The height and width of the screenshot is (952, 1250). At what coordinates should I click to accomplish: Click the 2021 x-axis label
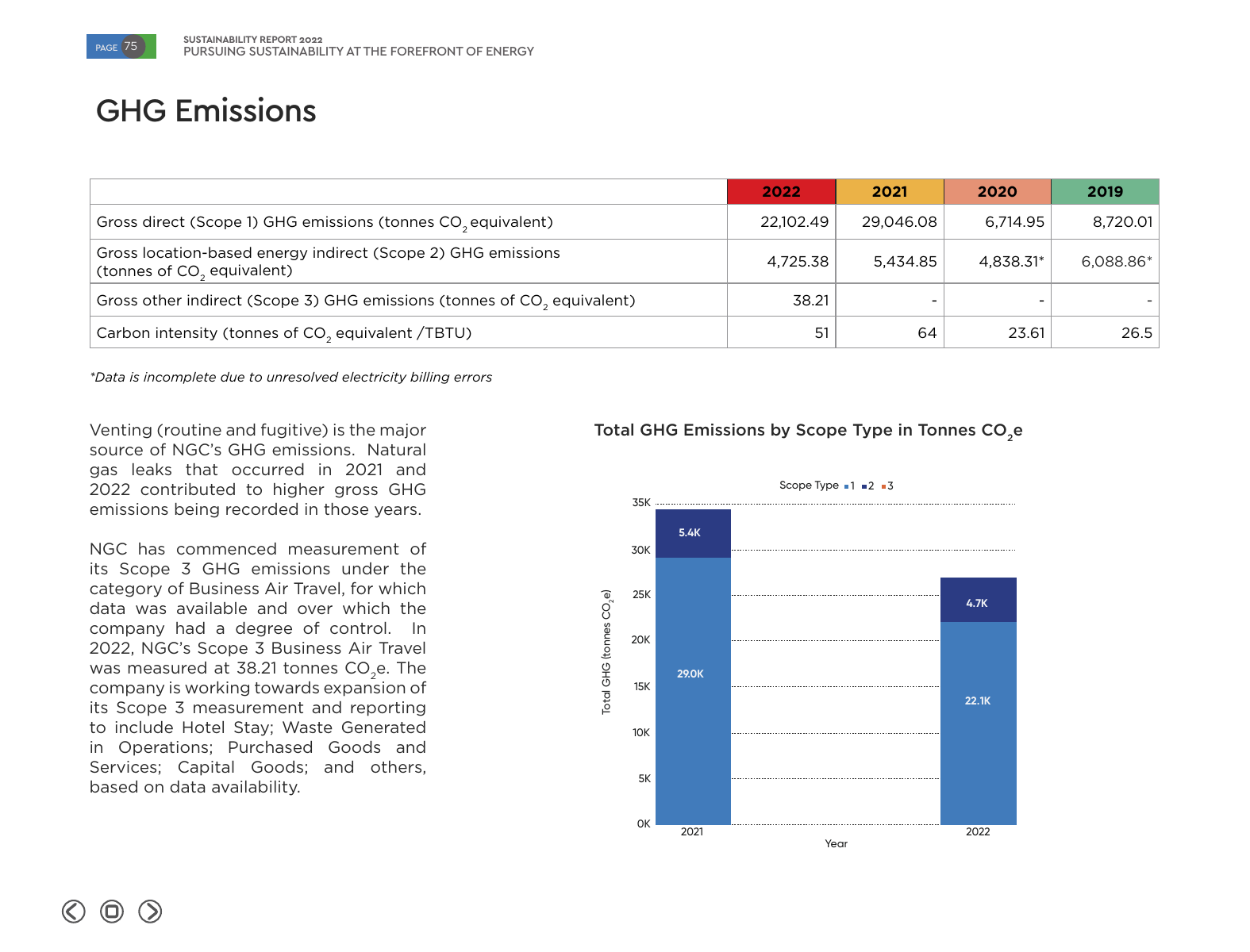tap(692, 832)
